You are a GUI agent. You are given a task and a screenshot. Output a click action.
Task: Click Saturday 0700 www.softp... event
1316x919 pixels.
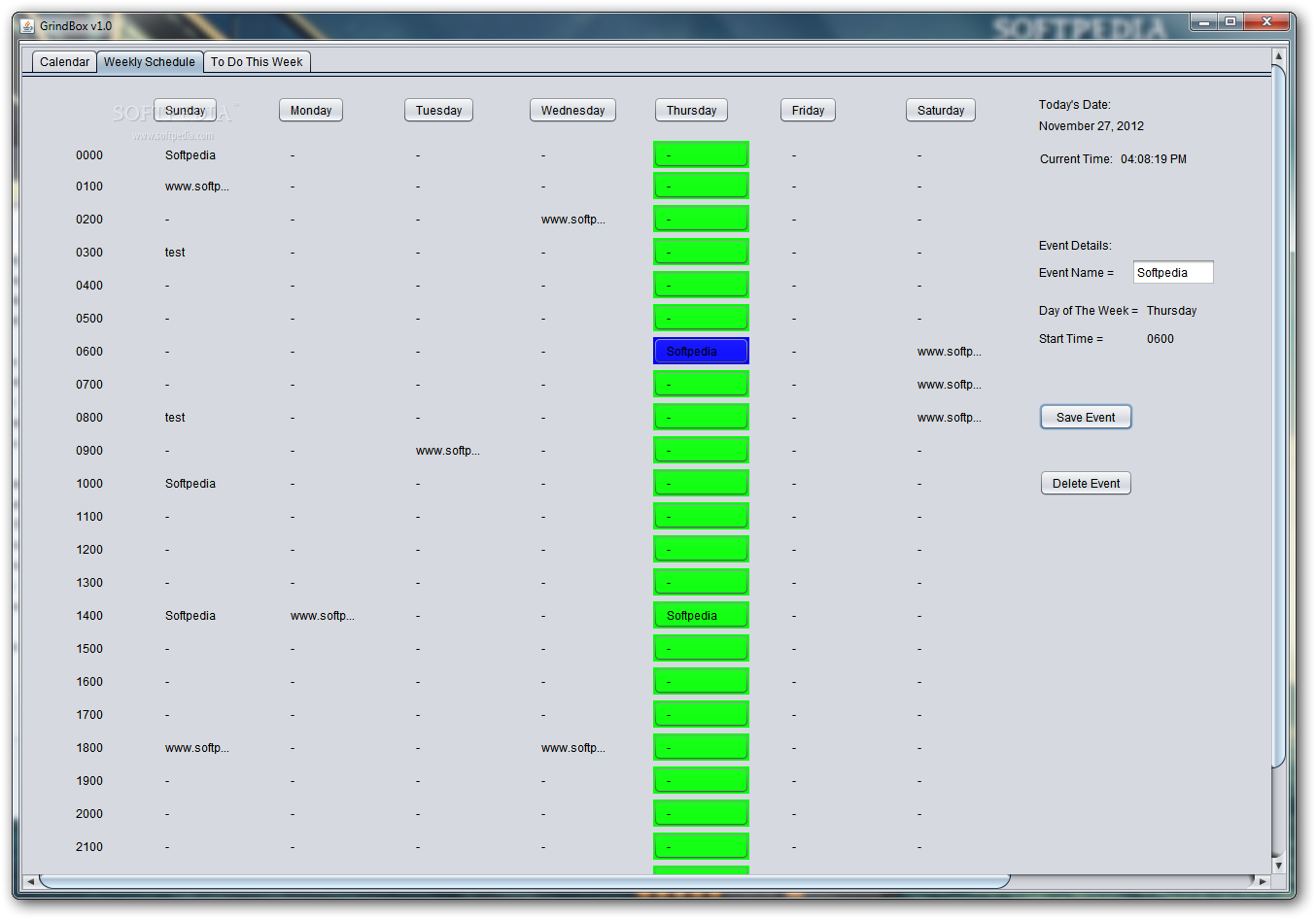pyautogui.click(x=950, y=385)
